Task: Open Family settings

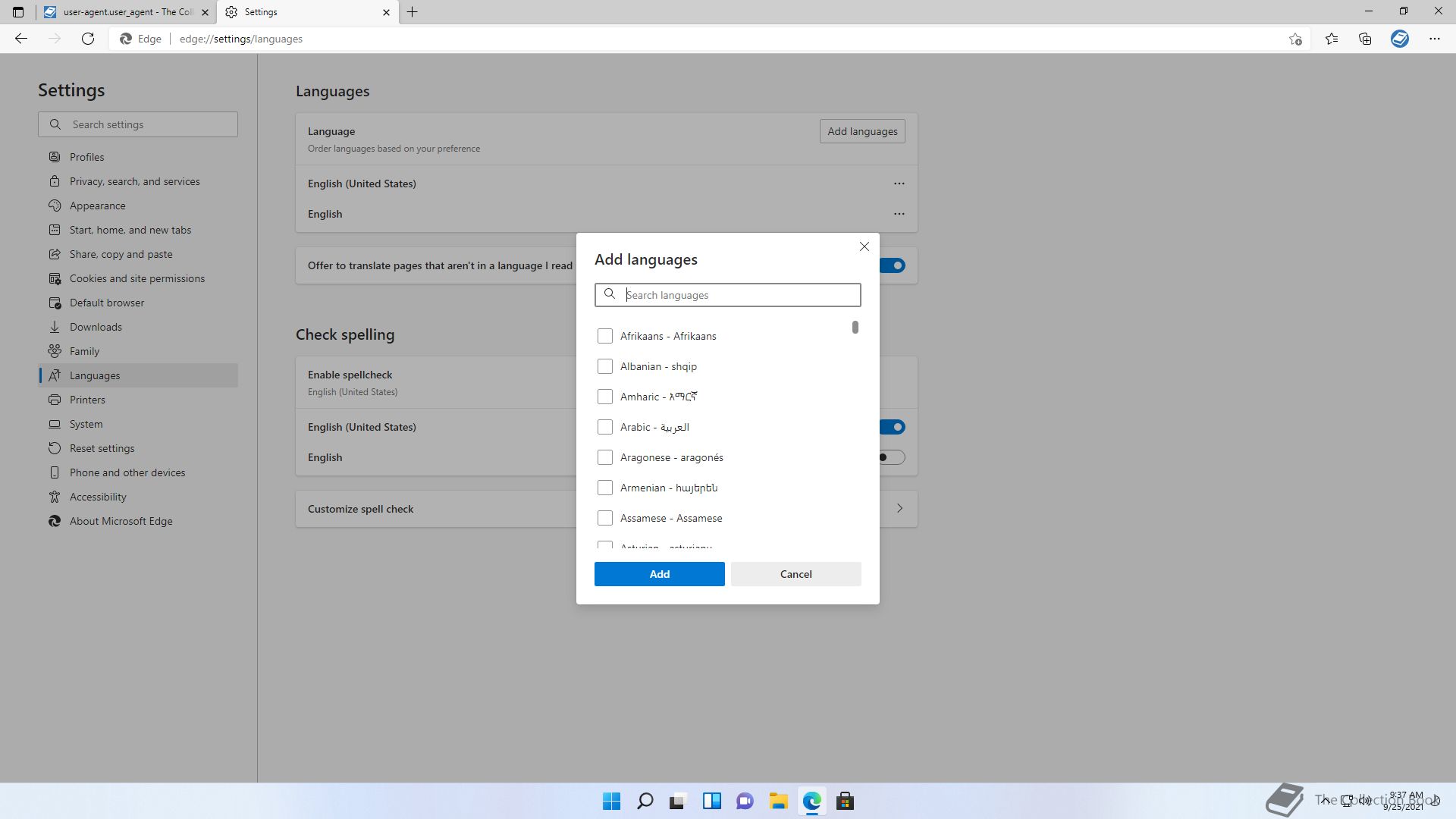Action: (x=138, y=351)
